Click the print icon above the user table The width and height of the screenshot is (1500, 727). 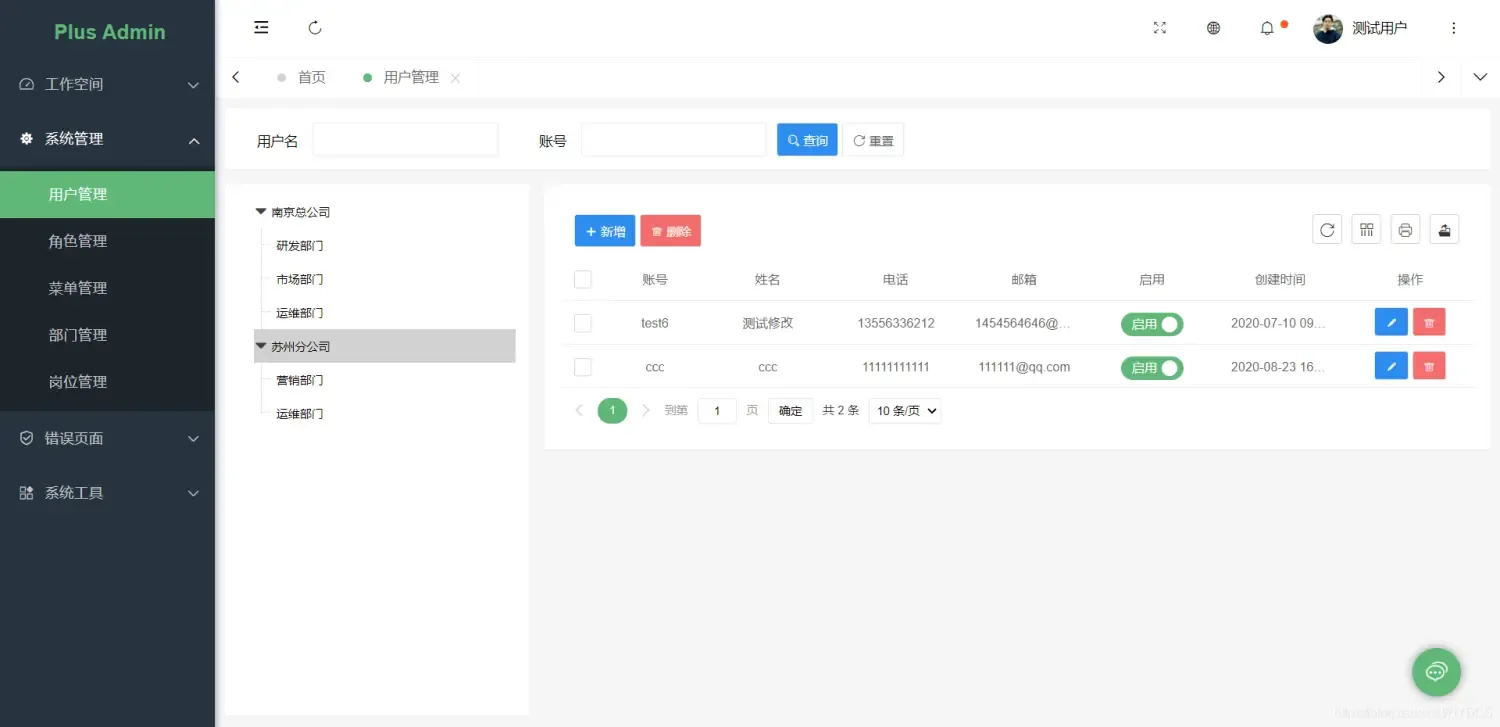(1405, 229)
